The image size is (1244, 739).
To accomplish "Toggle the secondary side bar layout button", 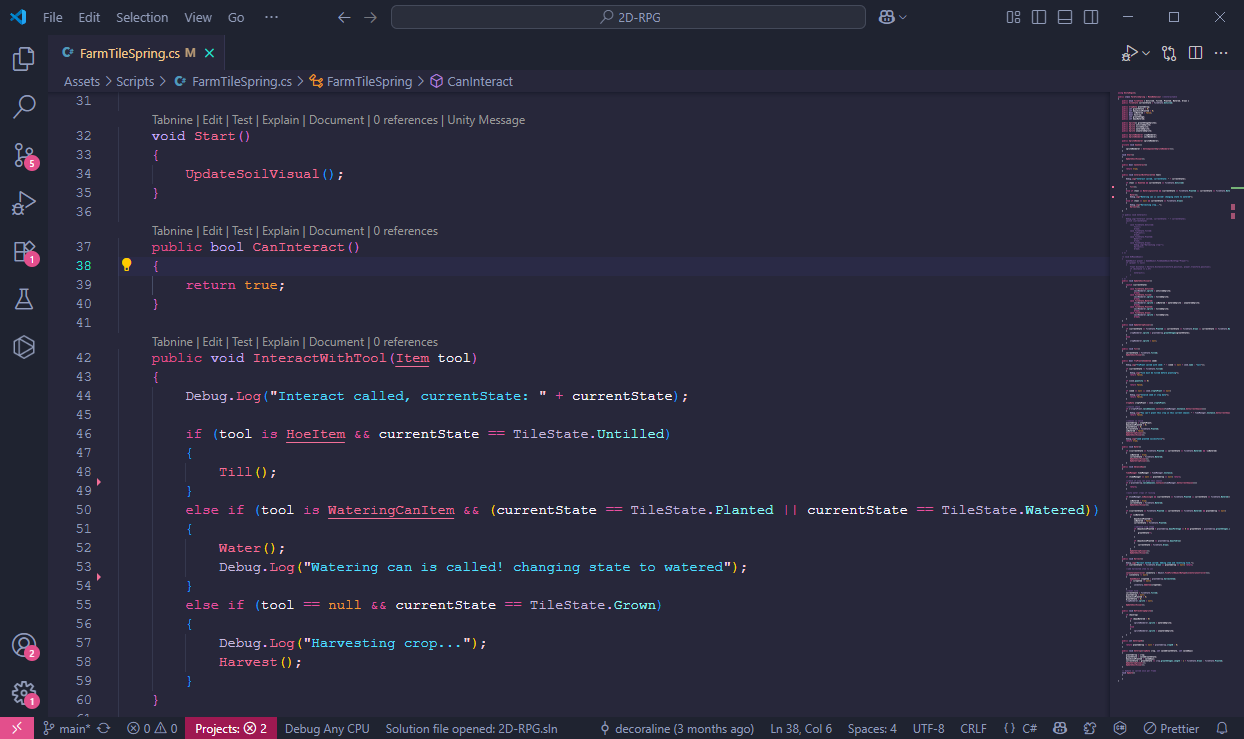I will [1092, 17].
